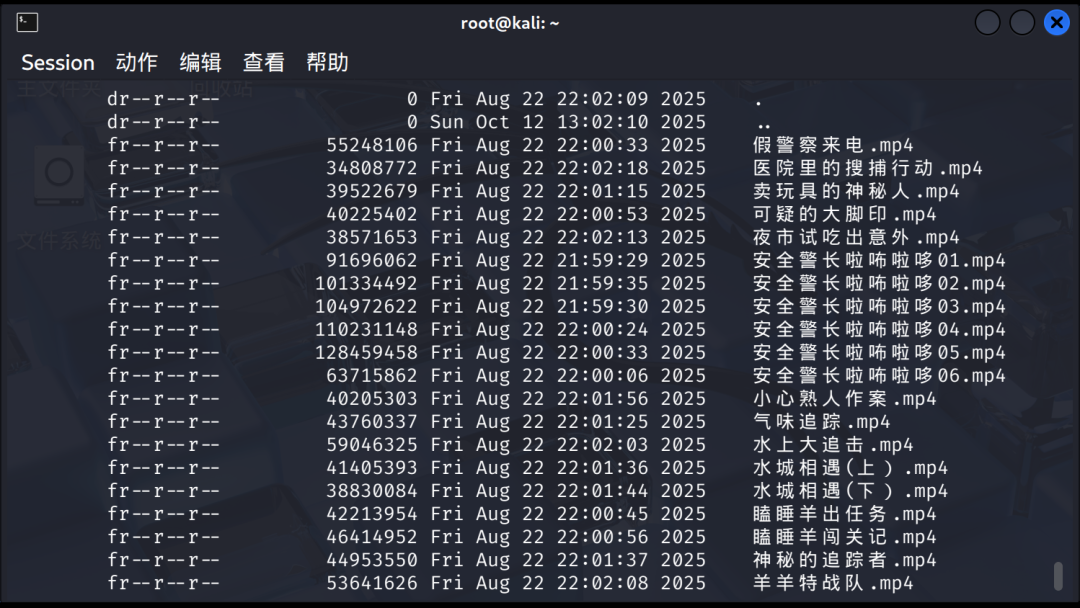Click the file size 38571653

tap(372, 238)
